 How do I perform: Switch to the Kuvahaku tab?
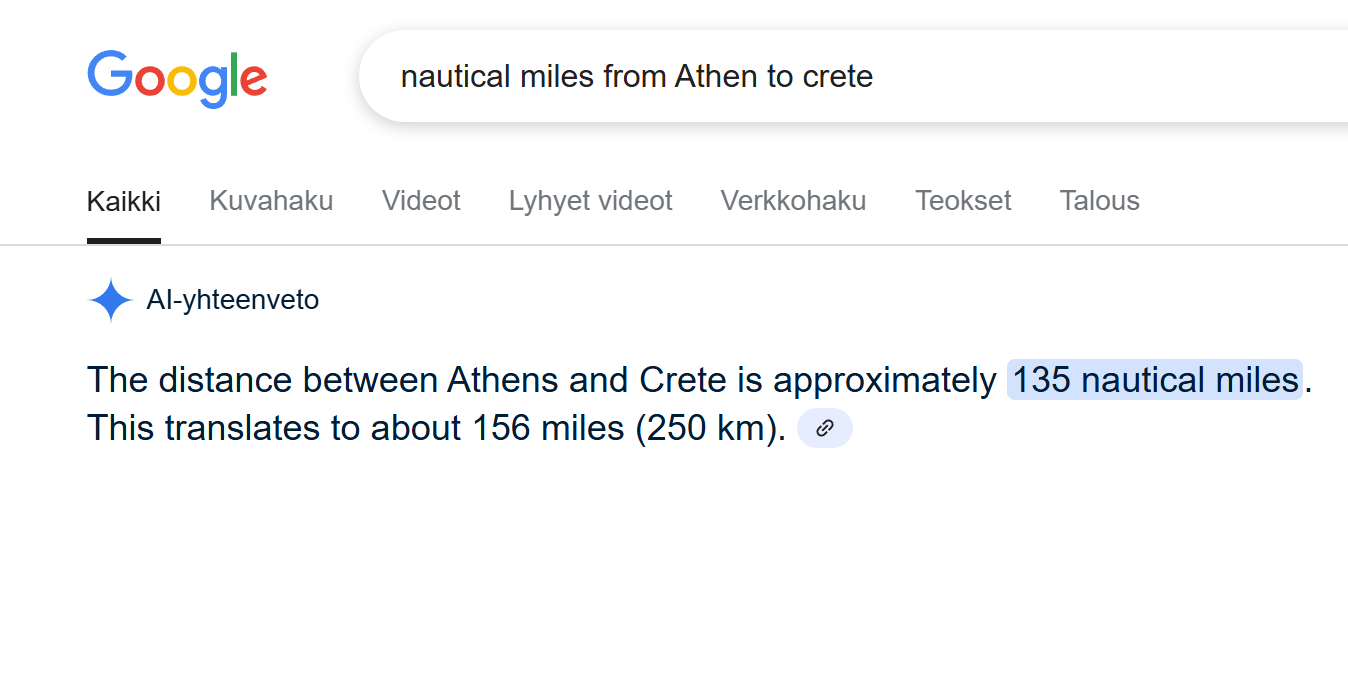pyautogui.click(x=271, y=201)
